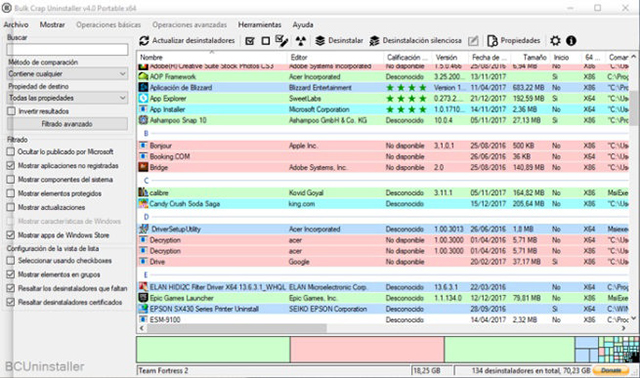Open the Archivo menu
The height and width of the screenshot is (378, 640).
click(x=16, y=25)
